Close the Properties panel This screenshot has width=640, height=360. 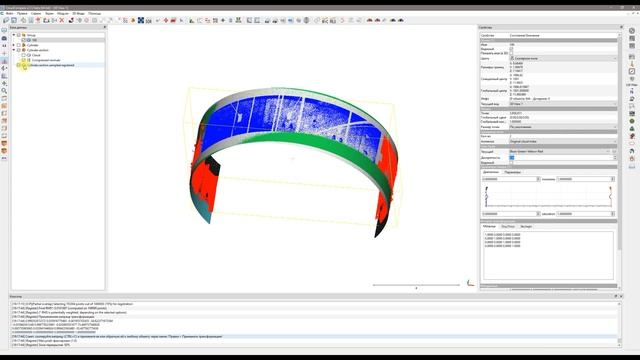[x=621, y=27]
